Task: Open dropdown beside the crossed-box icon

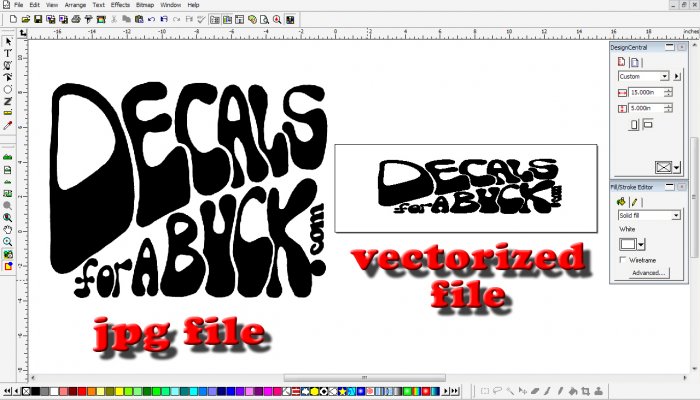Action: click(x=677, y=167)
